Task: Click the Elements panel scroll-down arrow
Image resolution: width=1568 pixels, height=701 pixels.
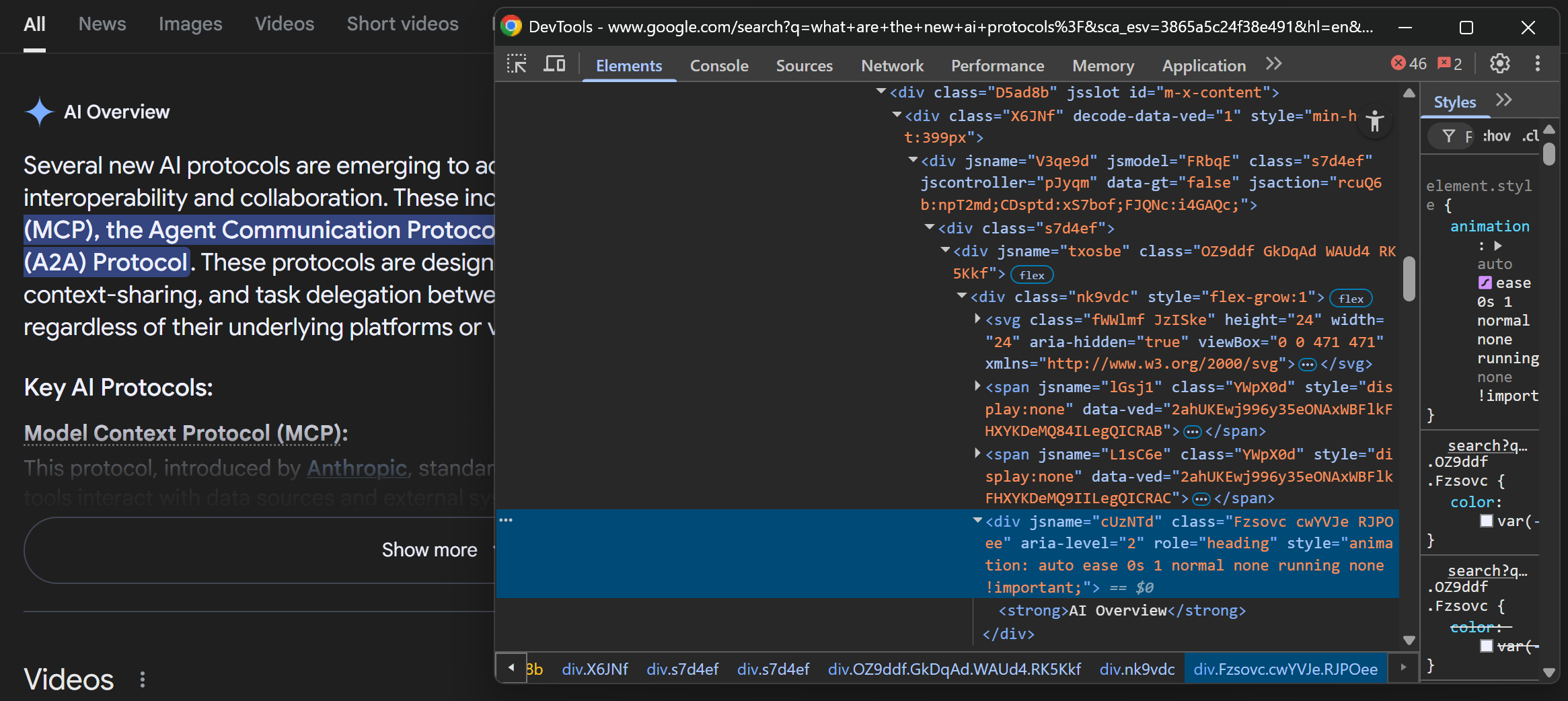Action: click(1409, 640)
